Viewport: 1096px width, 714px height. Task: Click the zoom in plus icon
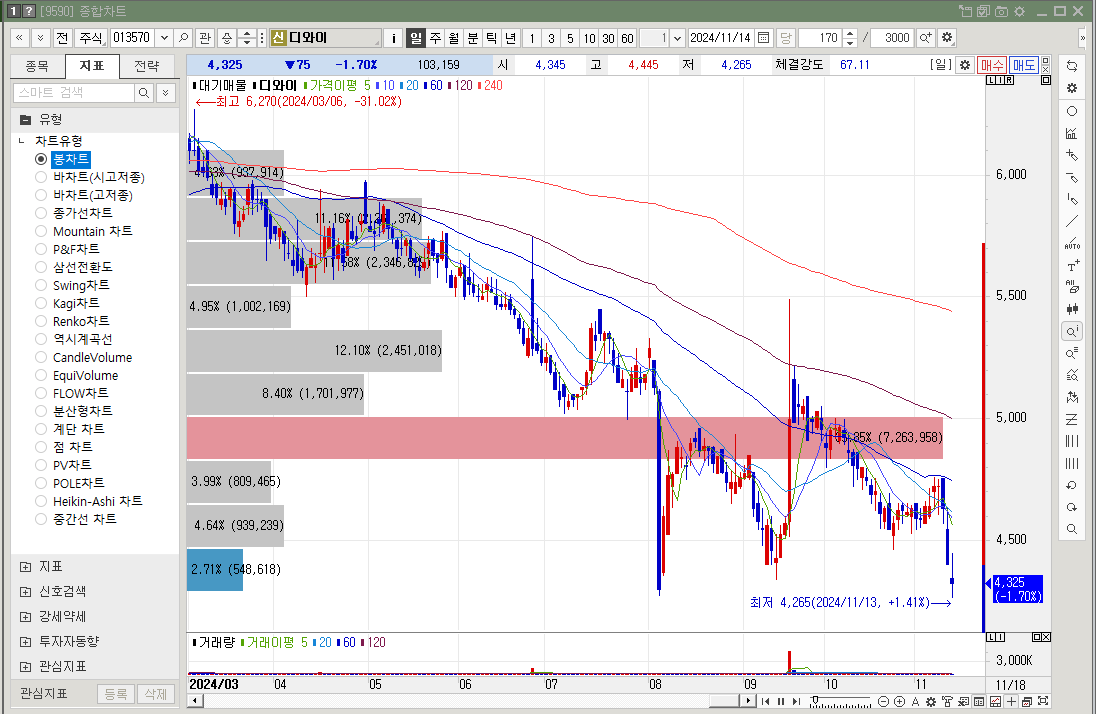(x=900, y=701)
